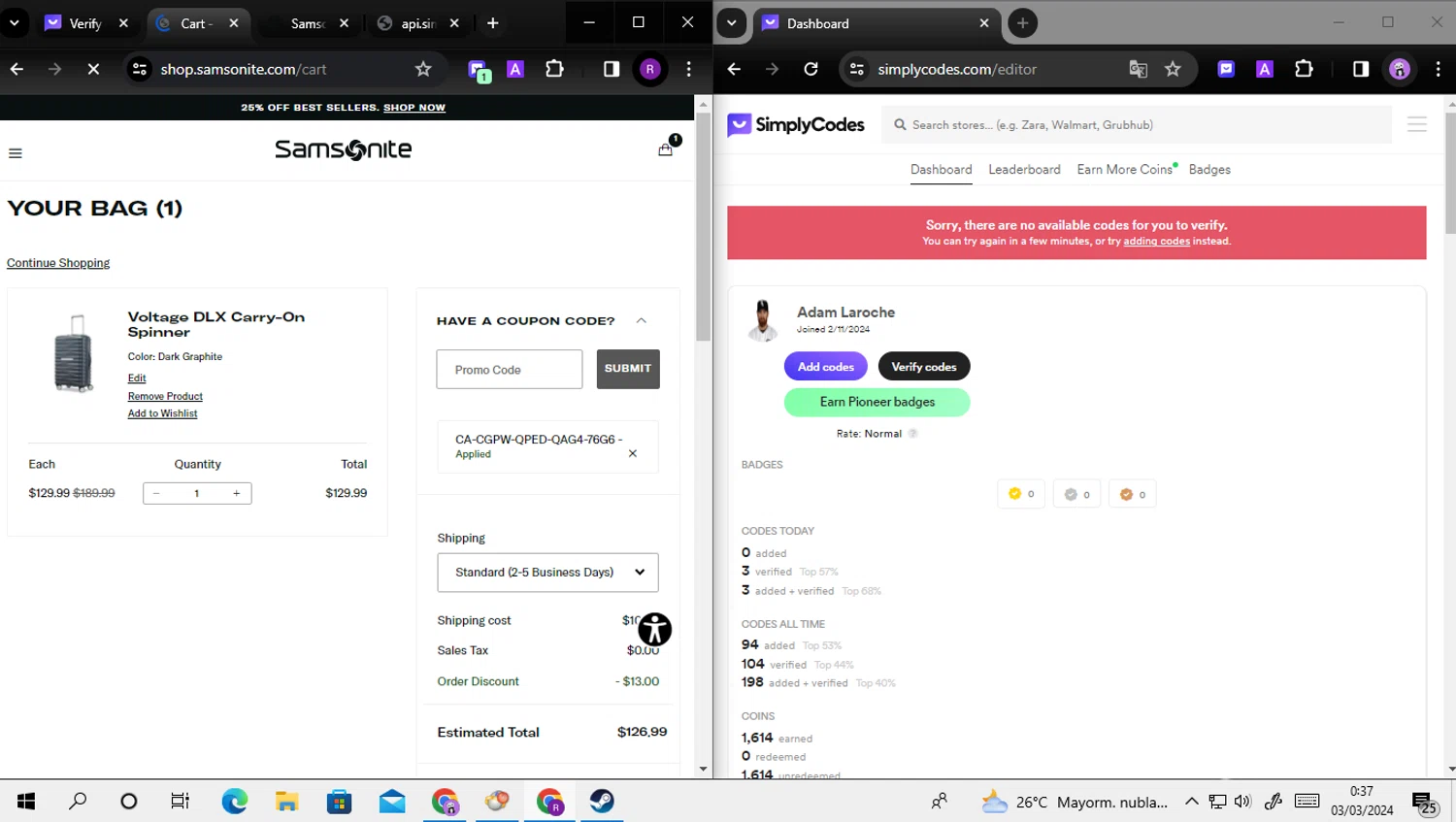Collapse the Have a Coupon Code section
Screen dimensions: 1456x822
641,320
